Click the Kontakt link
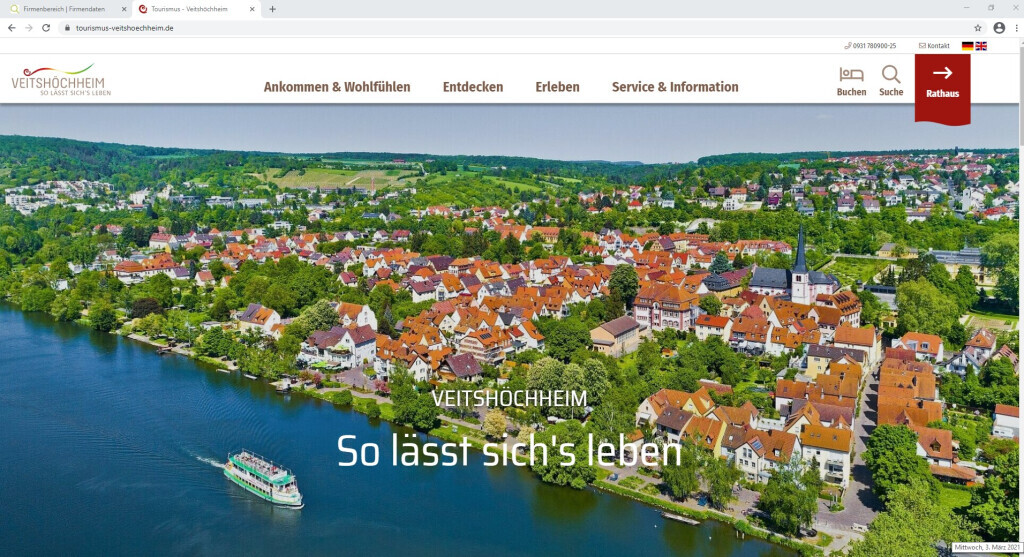Screen dimensions: 1024x557 (934, 46)
